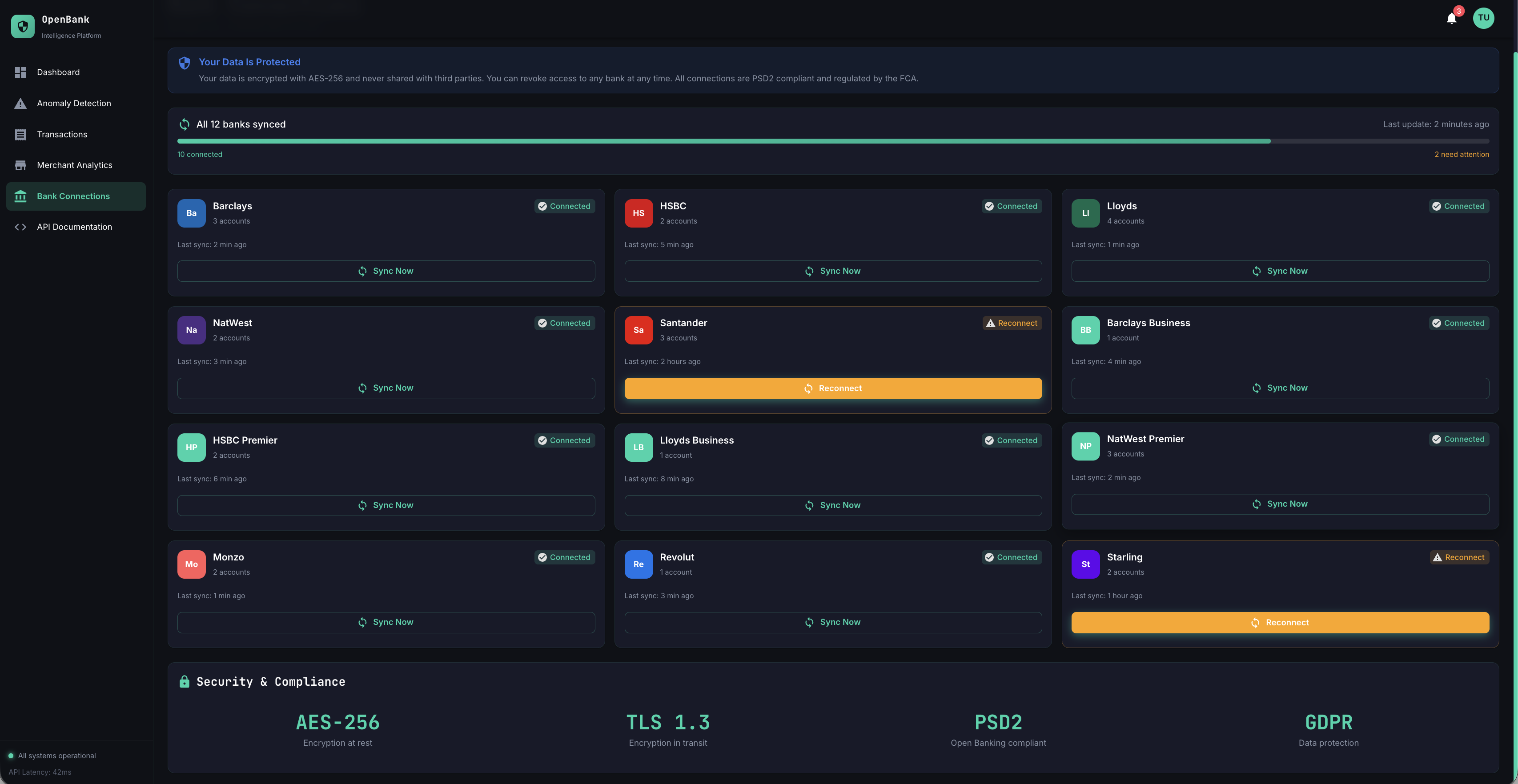Click the shield icon in data protection banner
1518x784 pixels.
coord(185,63)
